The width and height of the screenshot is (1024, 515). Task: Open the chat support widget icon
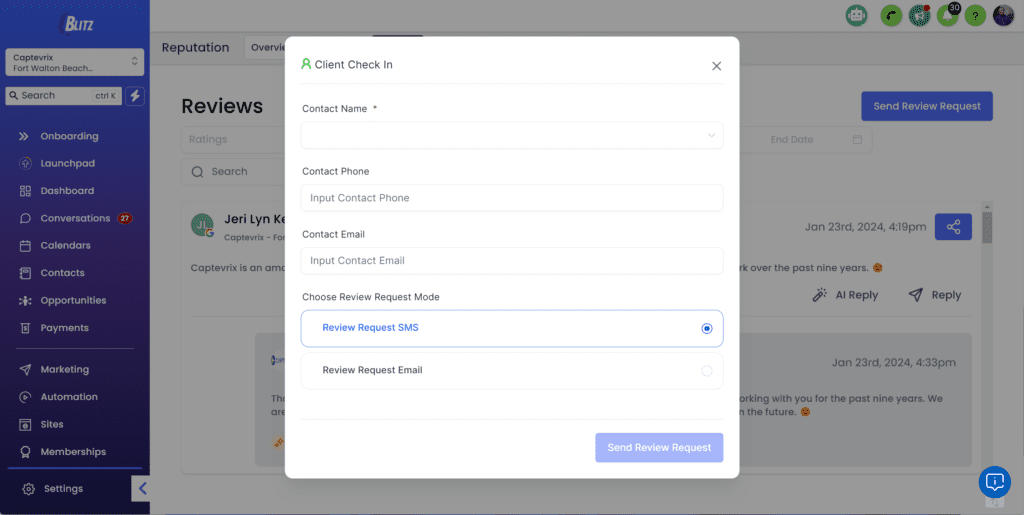click(994, 482)
